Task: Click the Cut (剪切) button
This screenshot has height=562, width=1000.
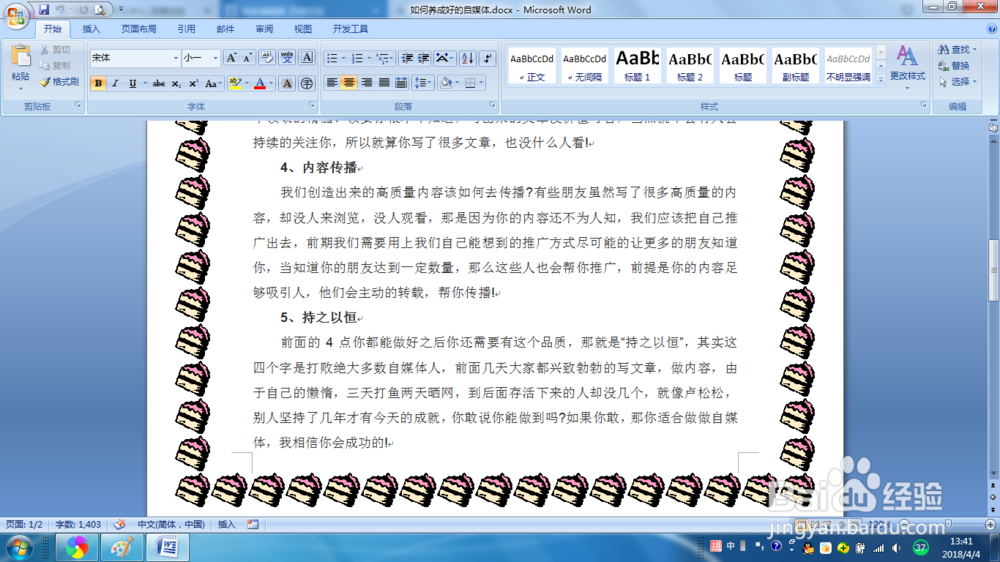Action: 55,50
